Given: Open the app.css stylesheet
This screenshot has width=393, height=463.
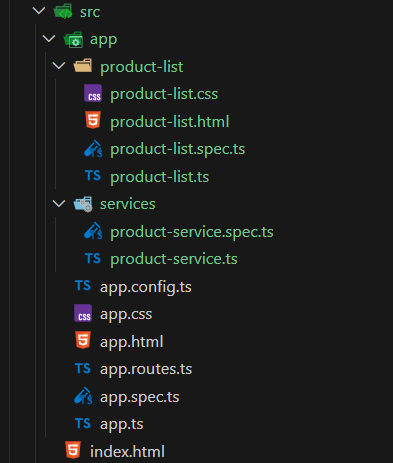Looking at the screenshot, I should [126, 314].
